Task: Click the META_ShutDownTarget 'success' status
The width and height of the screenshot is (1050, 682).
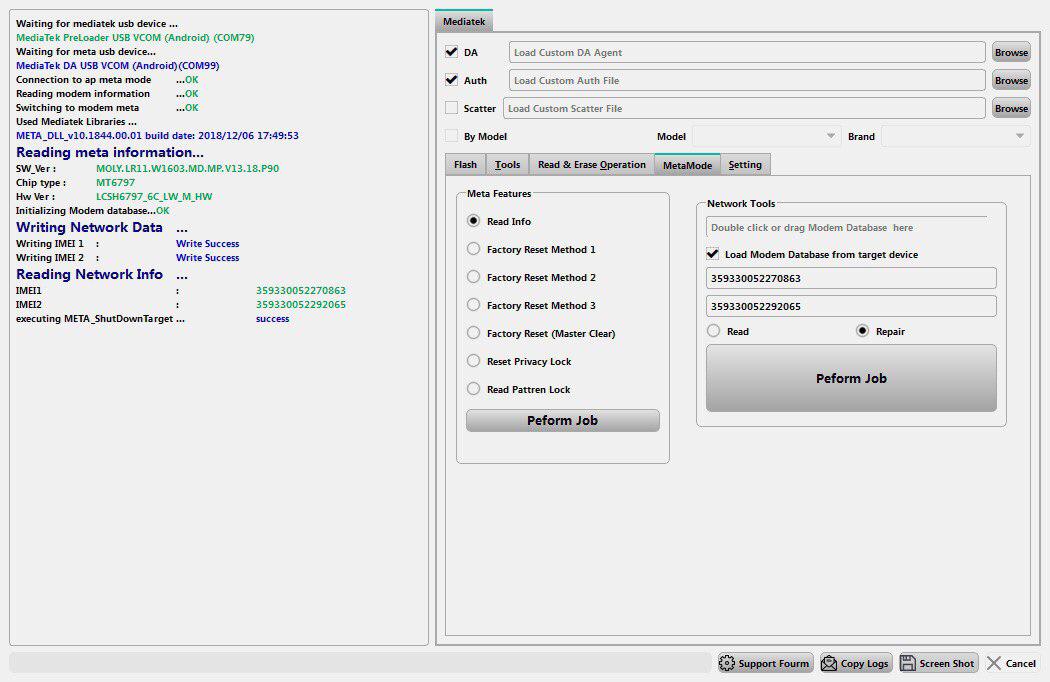Action: pyautogui.click(x=273, y=319)
